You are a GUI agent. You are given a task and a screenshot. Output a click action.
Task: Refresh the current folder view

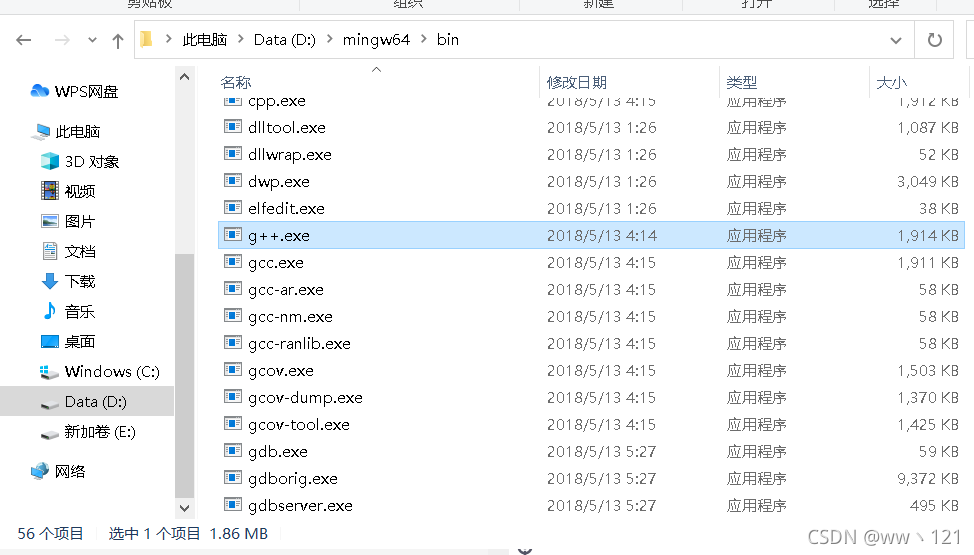[x=934, y=40]
